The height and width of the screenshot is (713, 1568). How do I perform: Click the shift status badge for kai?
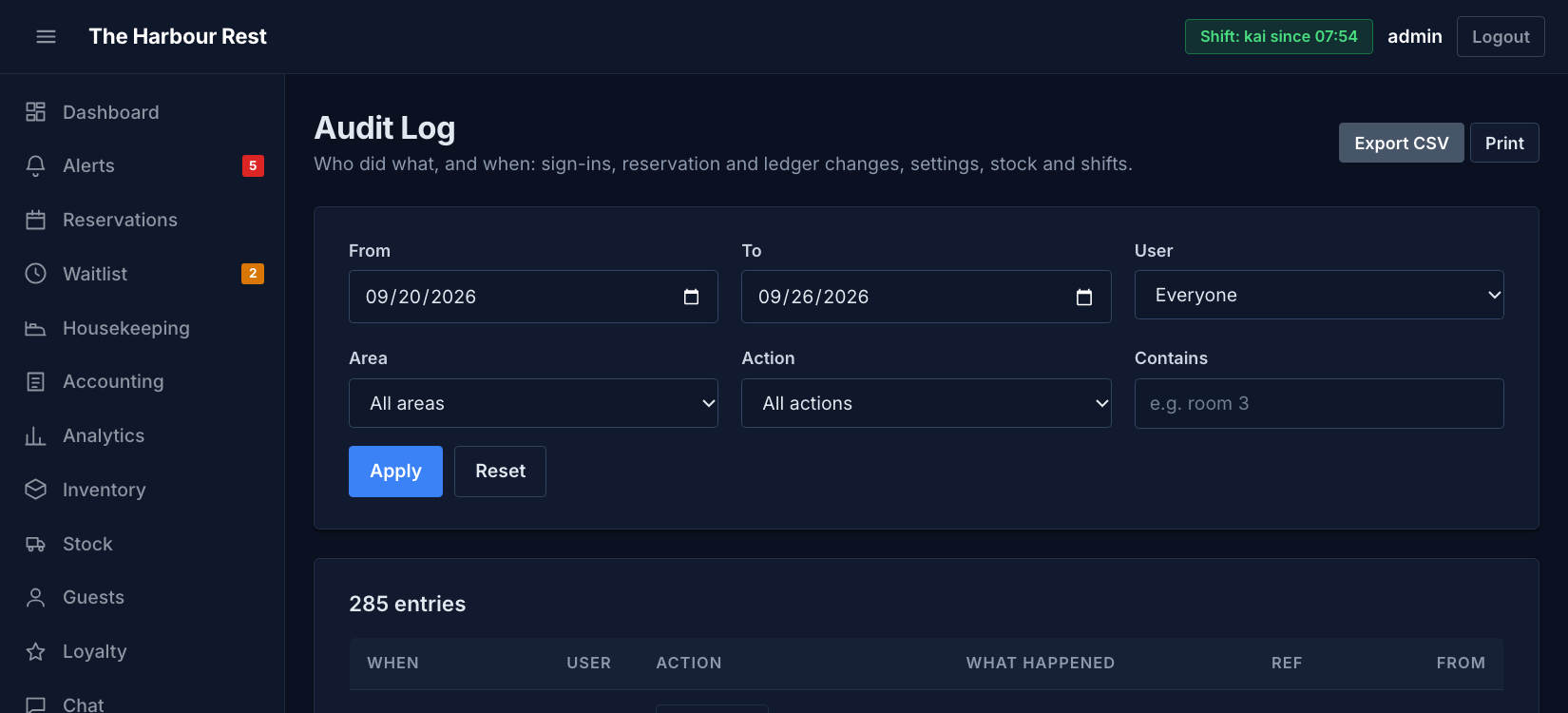[x=1279, y=37]
